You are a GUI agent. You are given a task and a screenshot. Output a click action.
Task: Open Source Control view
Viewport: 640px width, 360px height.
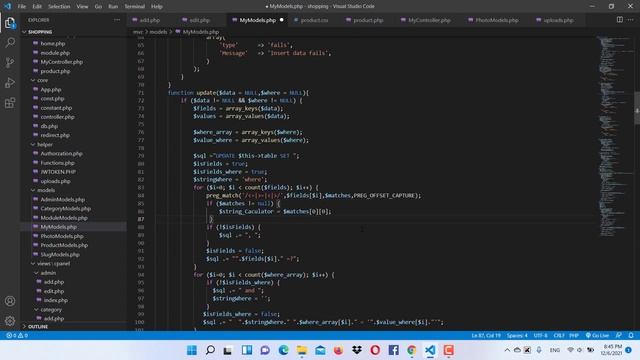pos(10,62)
